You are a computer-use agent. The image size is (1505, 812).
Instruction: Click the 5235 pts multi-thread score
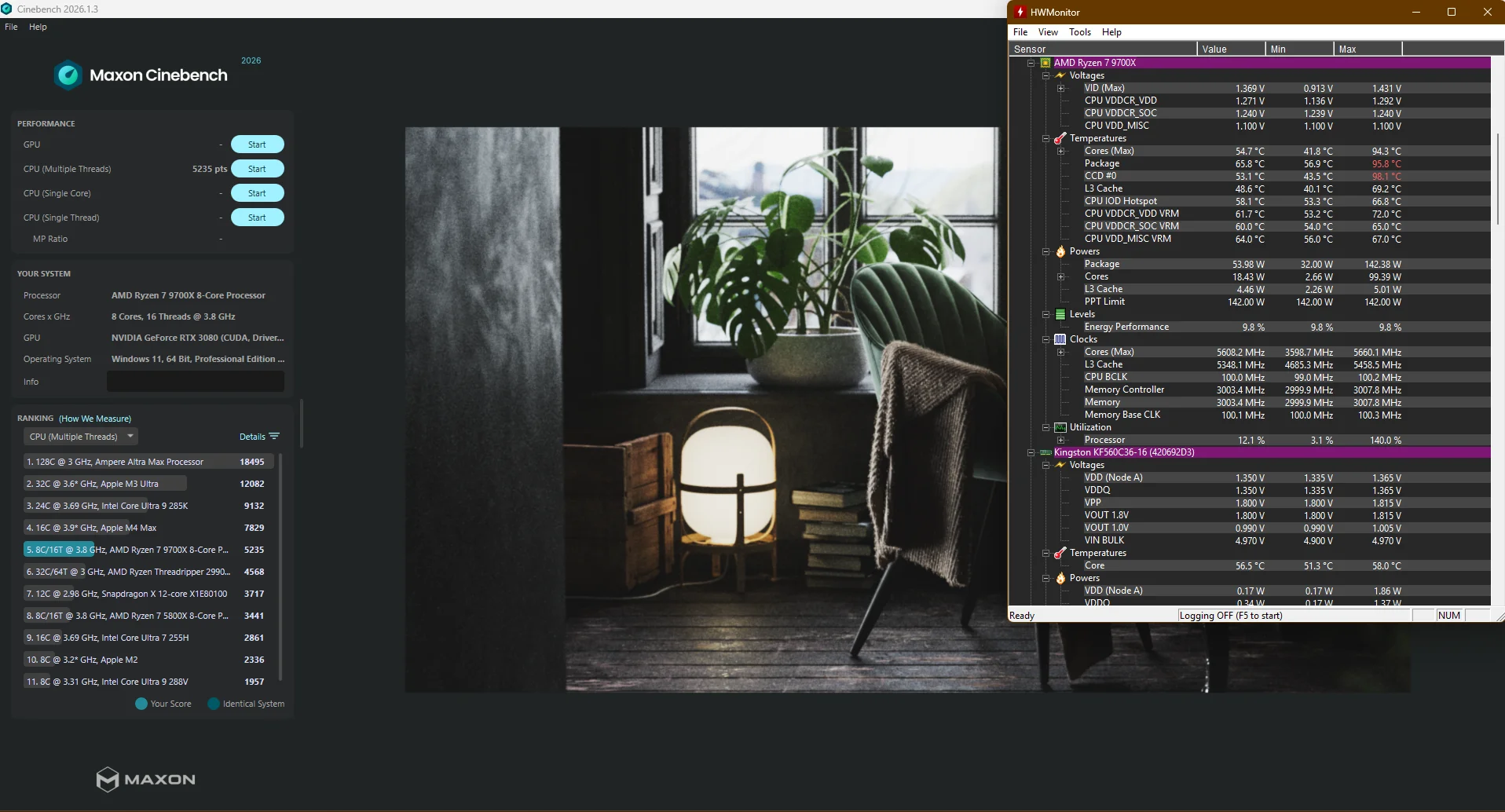pyautogui.click(x=210, y=169)
